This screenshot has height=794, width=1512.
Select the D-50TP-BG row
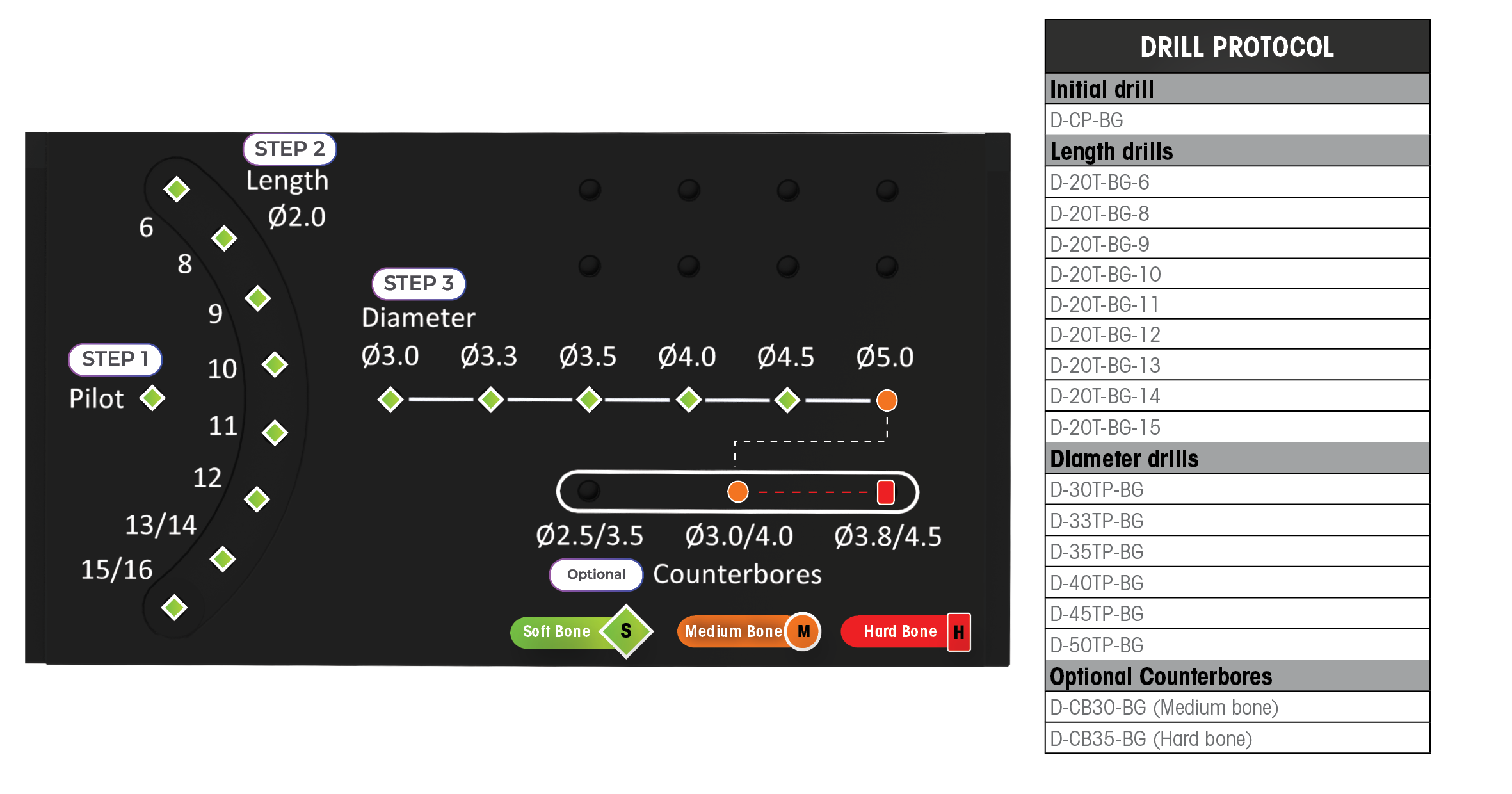(x=1237, y=645)
